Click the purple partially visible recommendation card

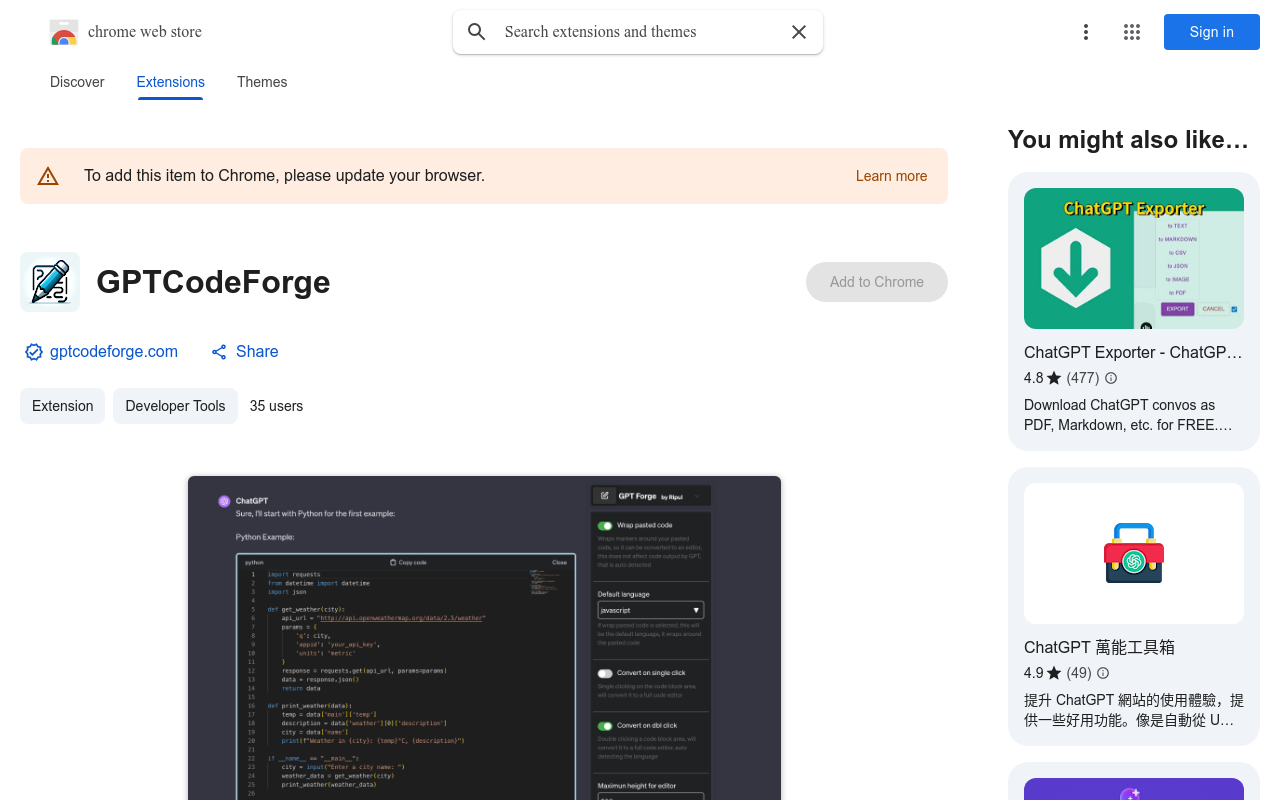click(1134, 782)
